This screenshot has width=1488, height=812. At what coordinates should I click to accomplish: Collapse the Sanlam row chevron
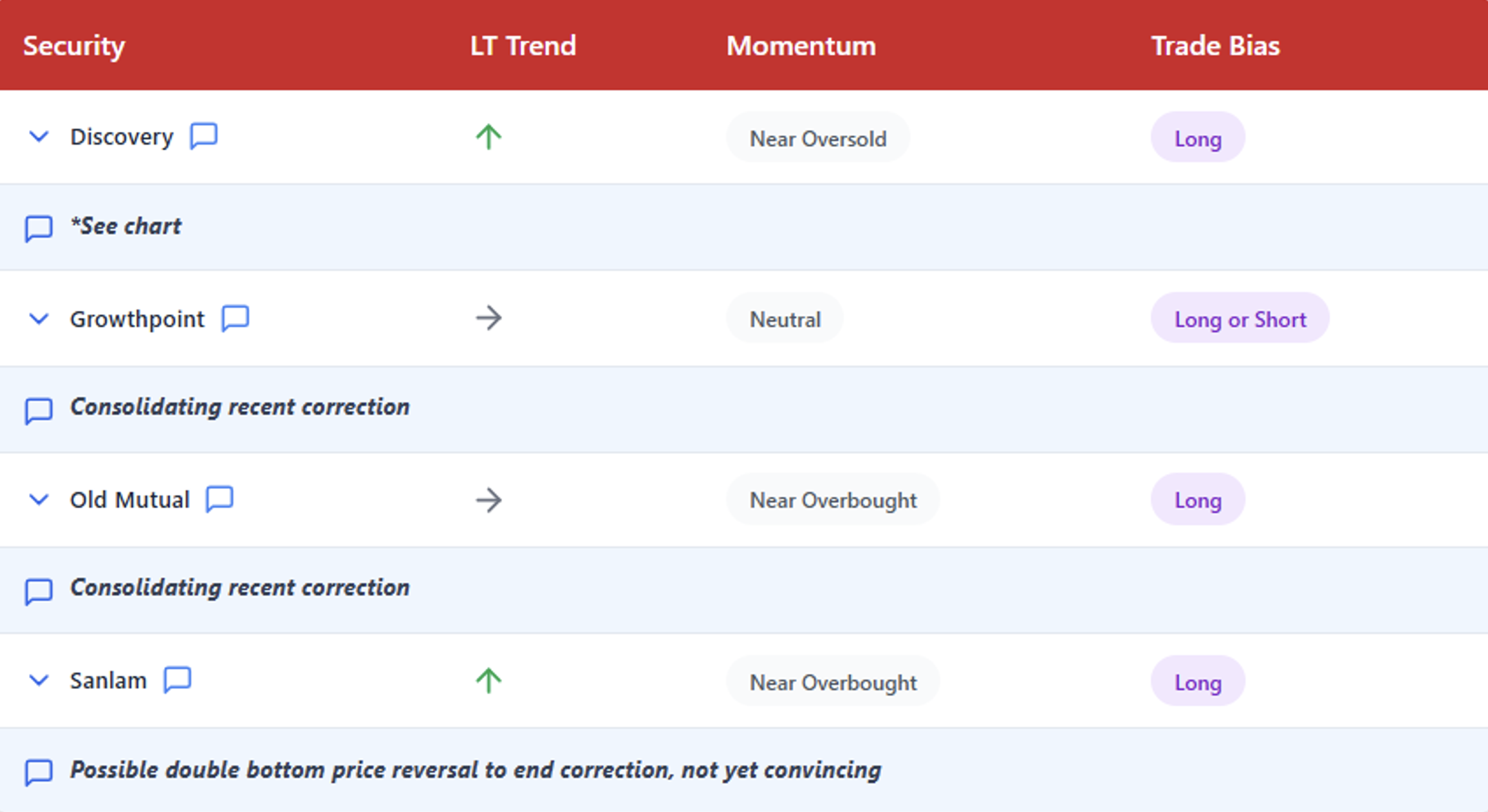(x=39, y=680)
